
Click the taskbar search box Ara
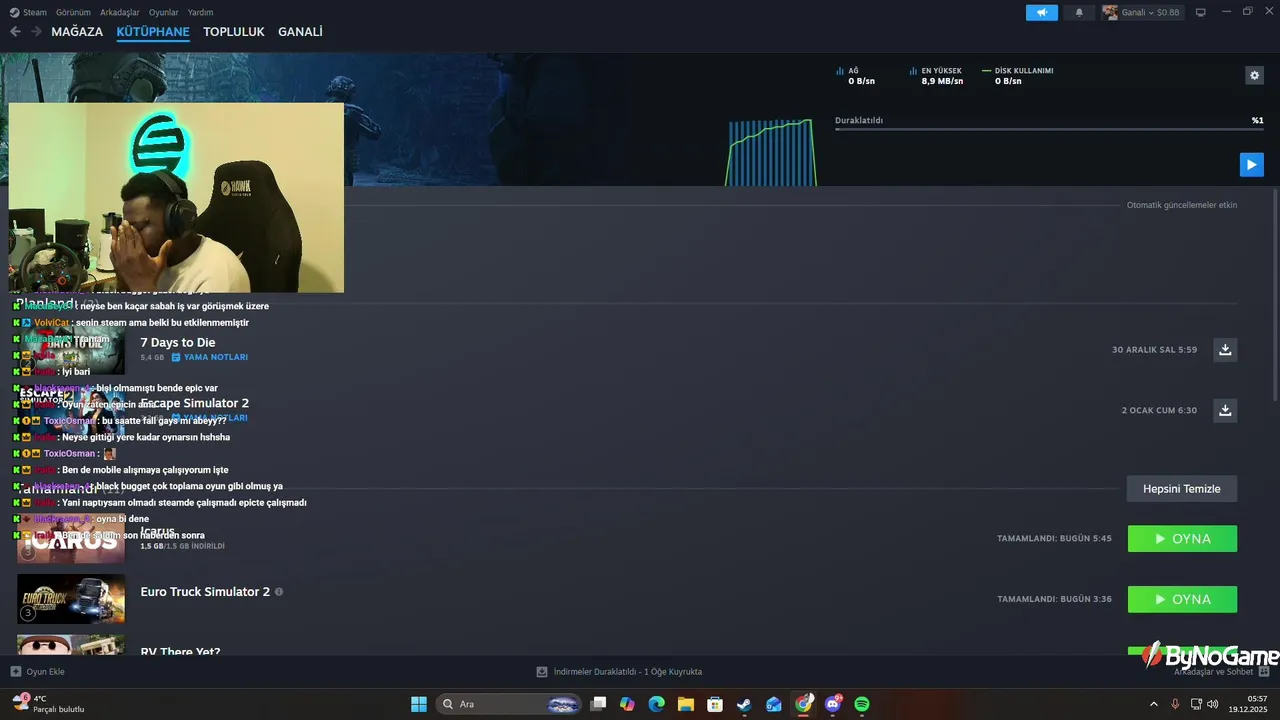(510, 704)
